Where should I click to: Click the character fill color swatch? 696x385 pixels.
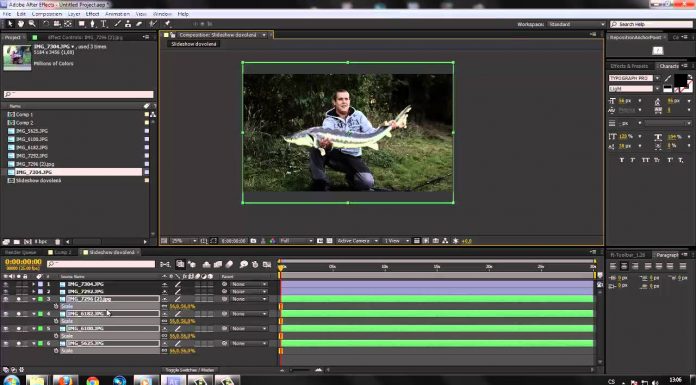tap(680, 80)
